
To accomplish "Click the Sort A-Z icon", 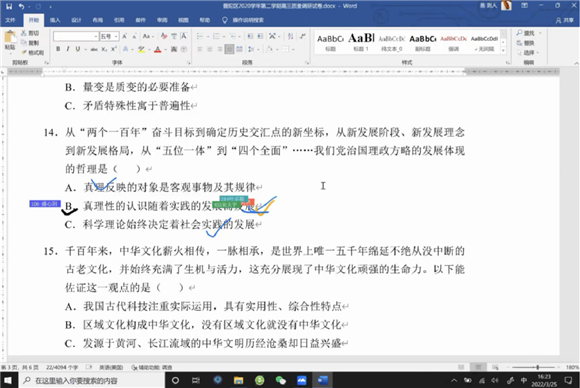I will pyautogui.click(x=291, y=36).
